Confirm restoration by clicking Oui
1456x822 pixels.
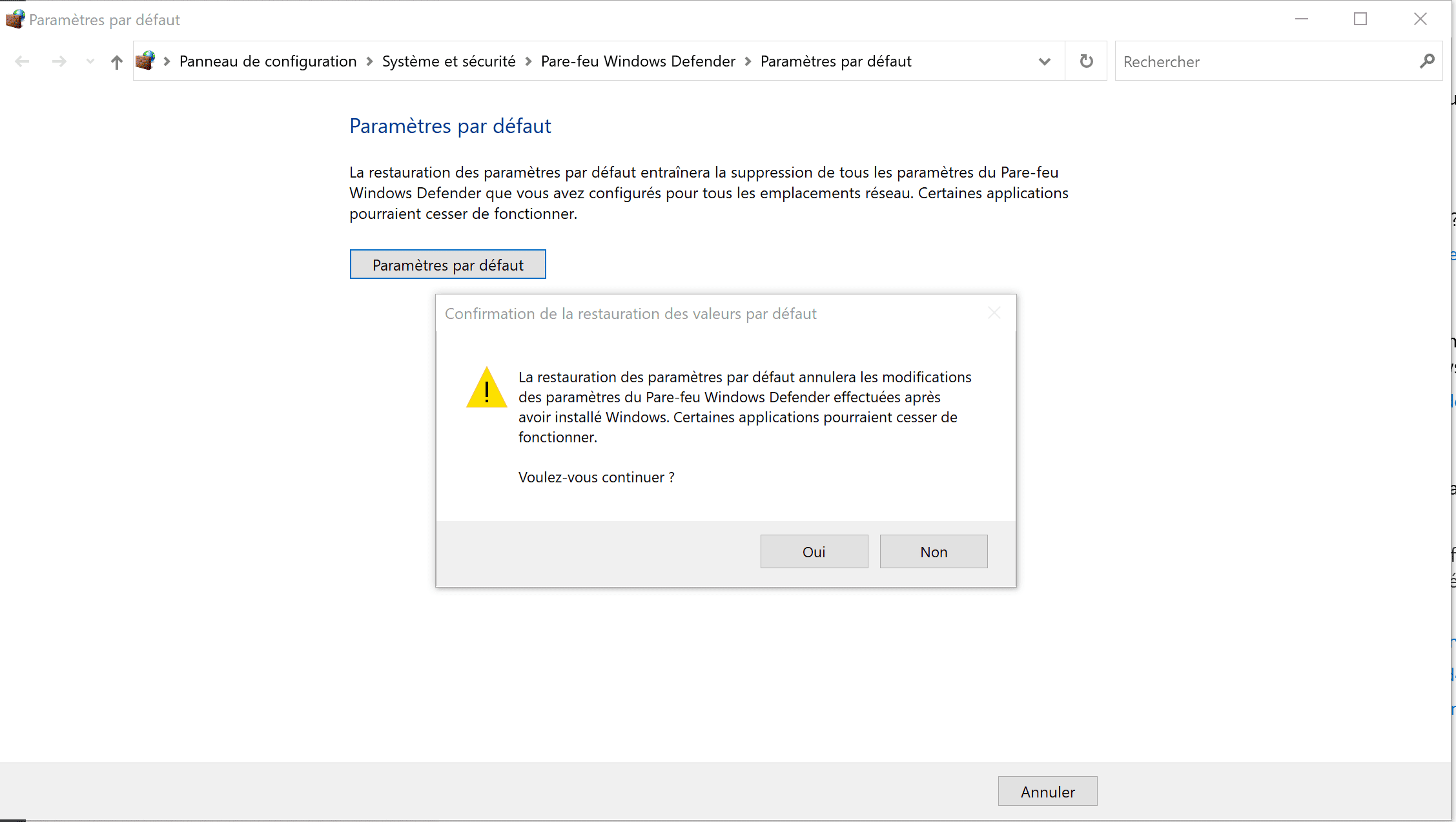814,551
